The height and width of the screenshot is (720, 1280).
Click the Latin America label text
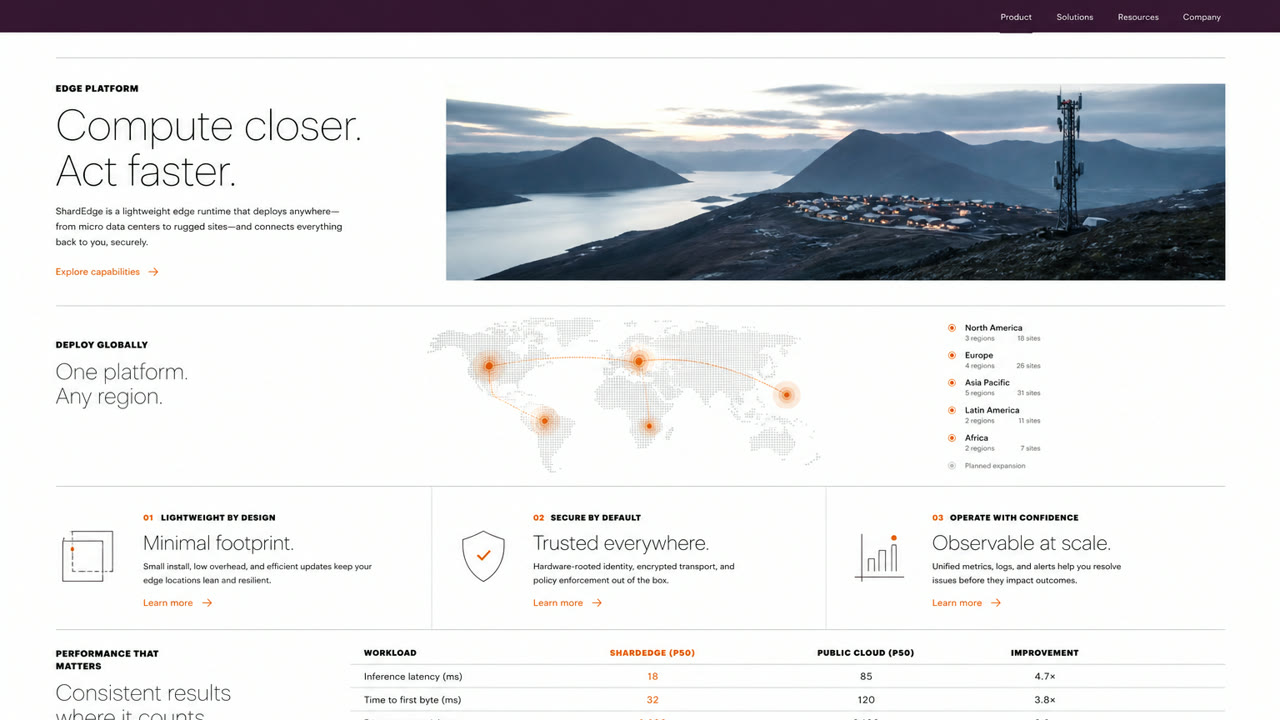992,410
